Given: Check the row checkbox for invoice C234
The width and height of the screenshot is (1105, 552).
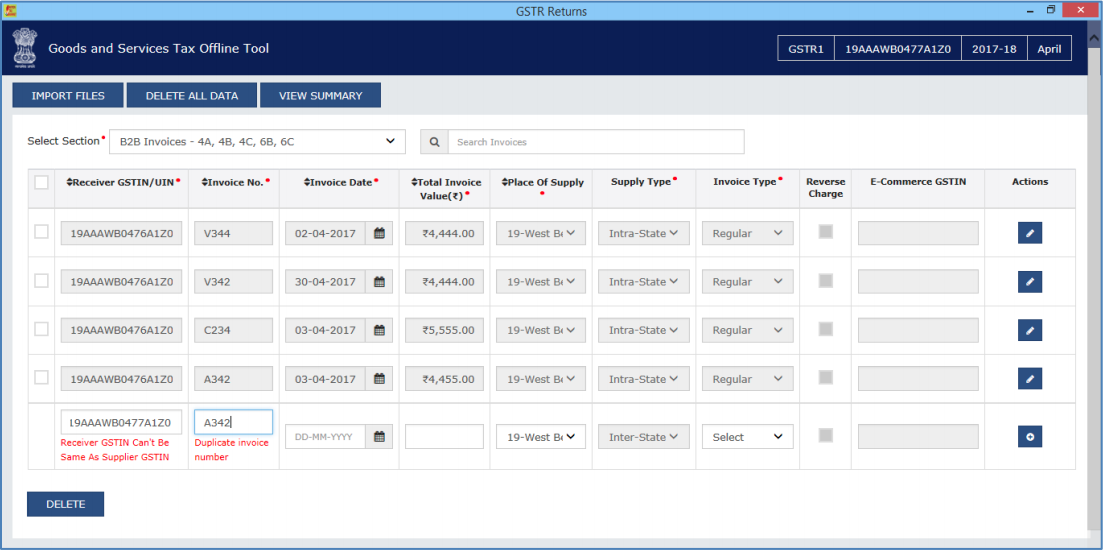Looking at the screenshot, I should pos(42,329).
